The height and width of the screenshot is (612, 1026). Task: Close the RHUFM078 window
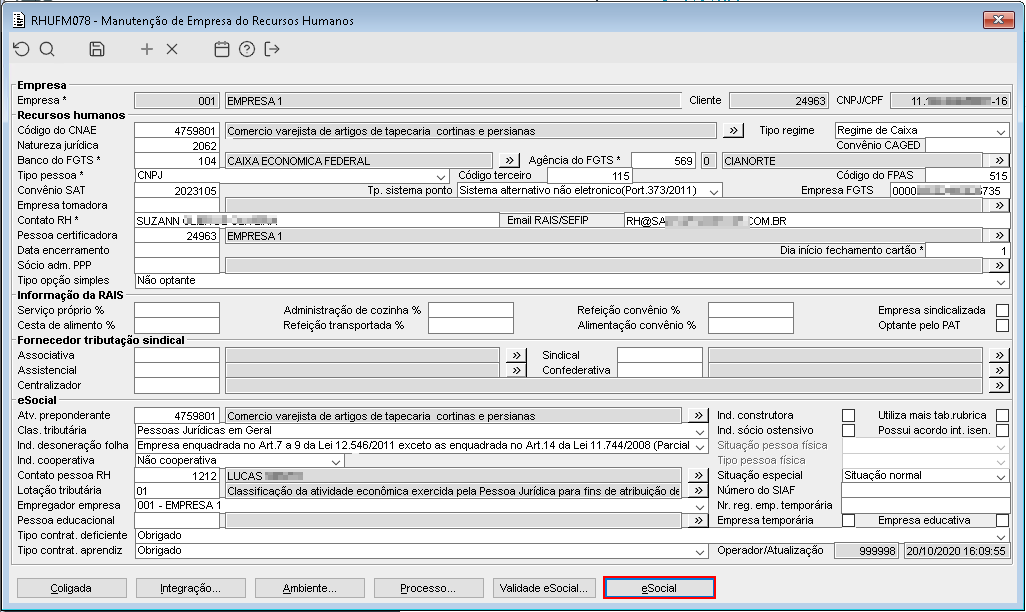(999, 20)
